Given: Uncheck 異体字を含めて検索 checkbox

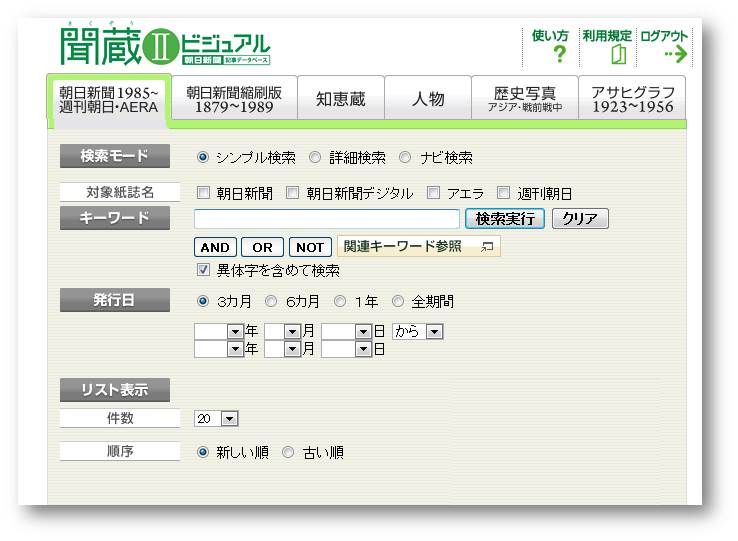Looking at the screenshot, I should [203, 270].
